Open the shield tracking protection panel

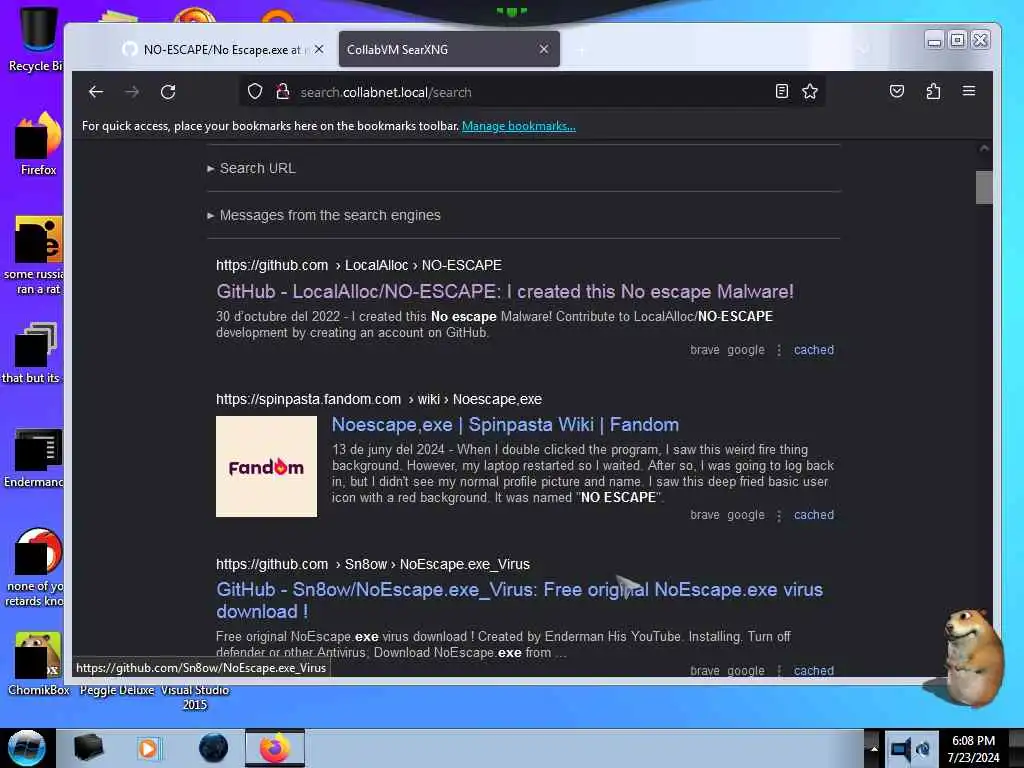click(x=255, y=91)
